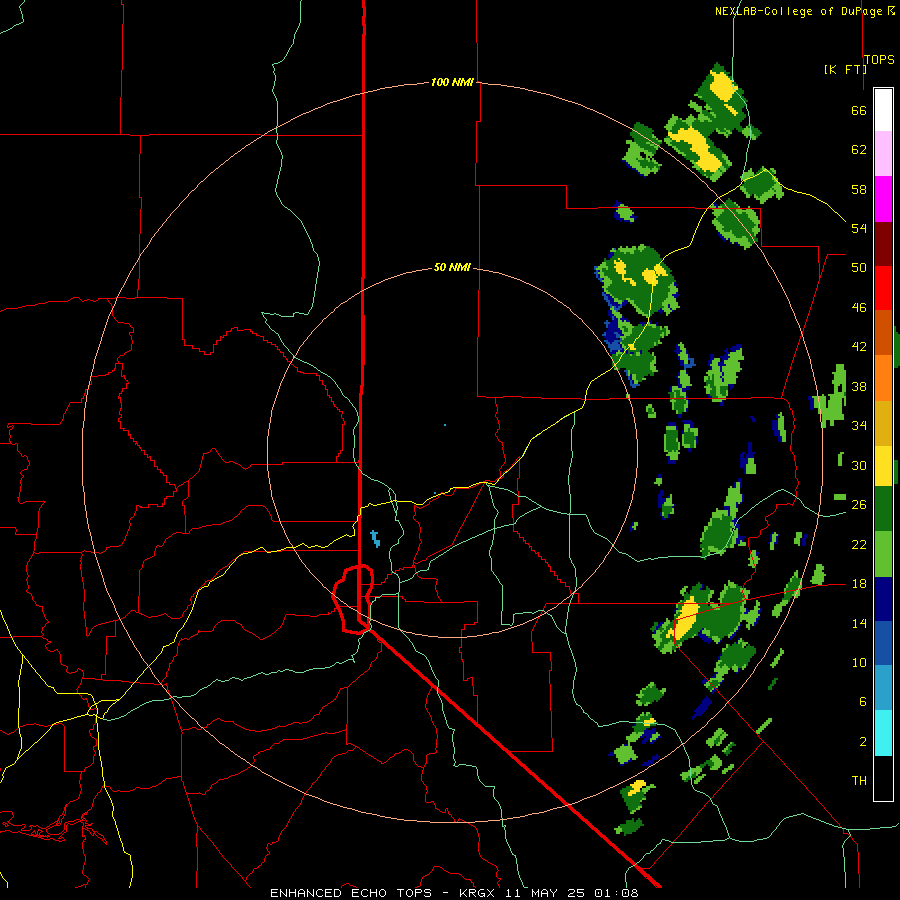The image size is (900, 900).
Task: Click the 22 legend value
Action: [859, 544]
